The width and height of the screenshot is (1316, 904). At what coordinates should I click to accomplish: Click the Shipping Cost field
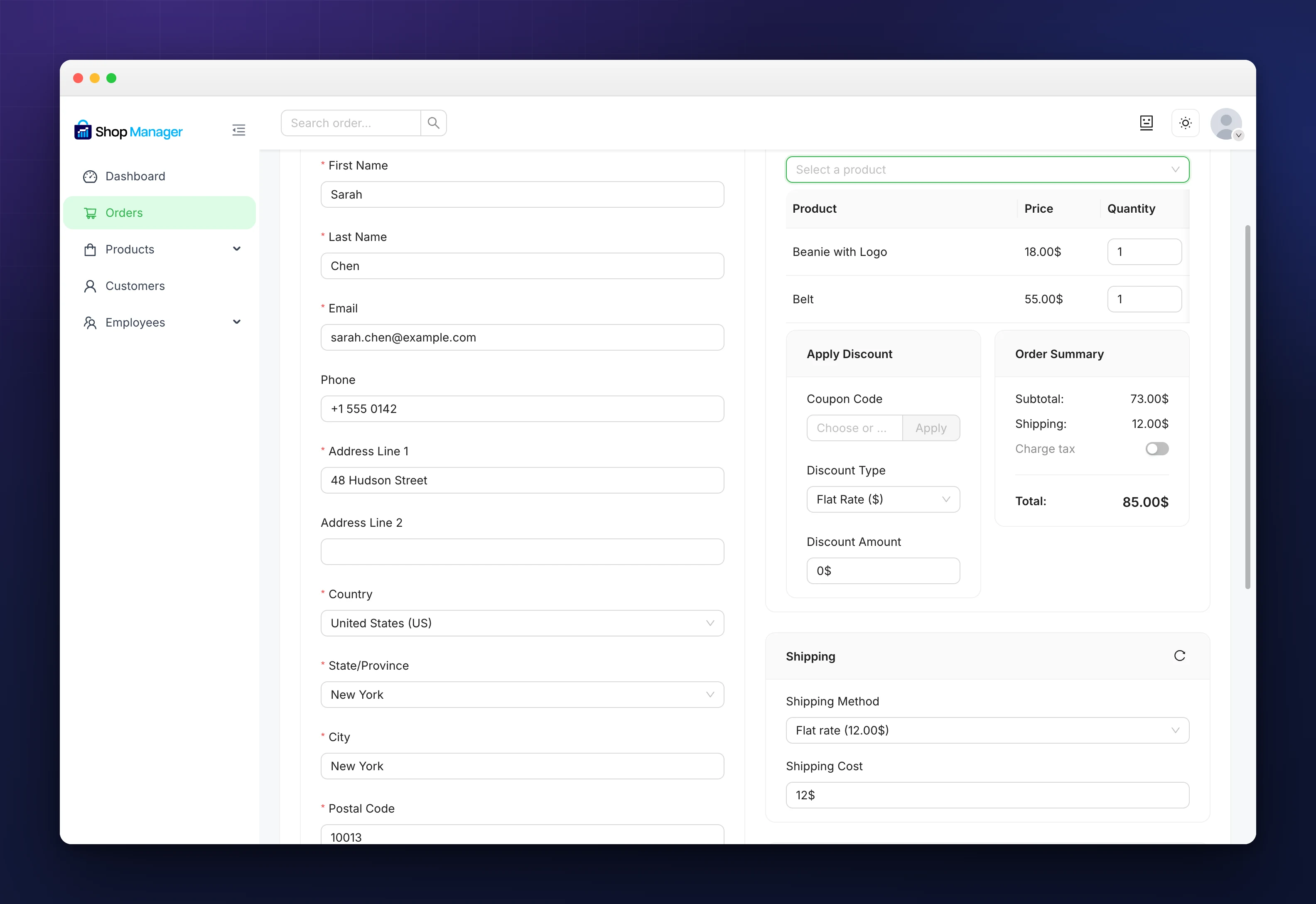(x=987, y=795)
